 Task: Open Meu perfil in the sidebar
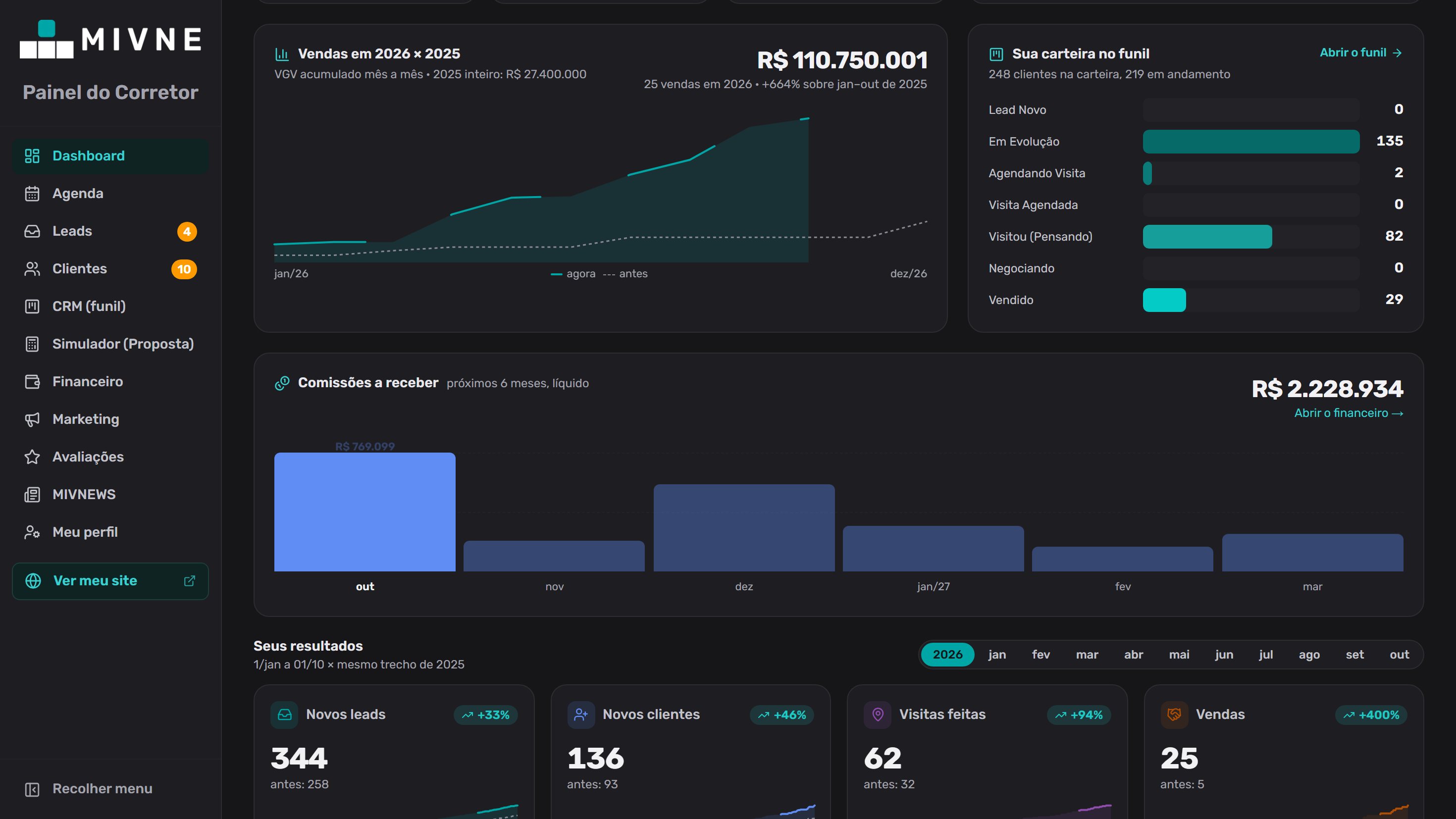(x=110, y=532)
